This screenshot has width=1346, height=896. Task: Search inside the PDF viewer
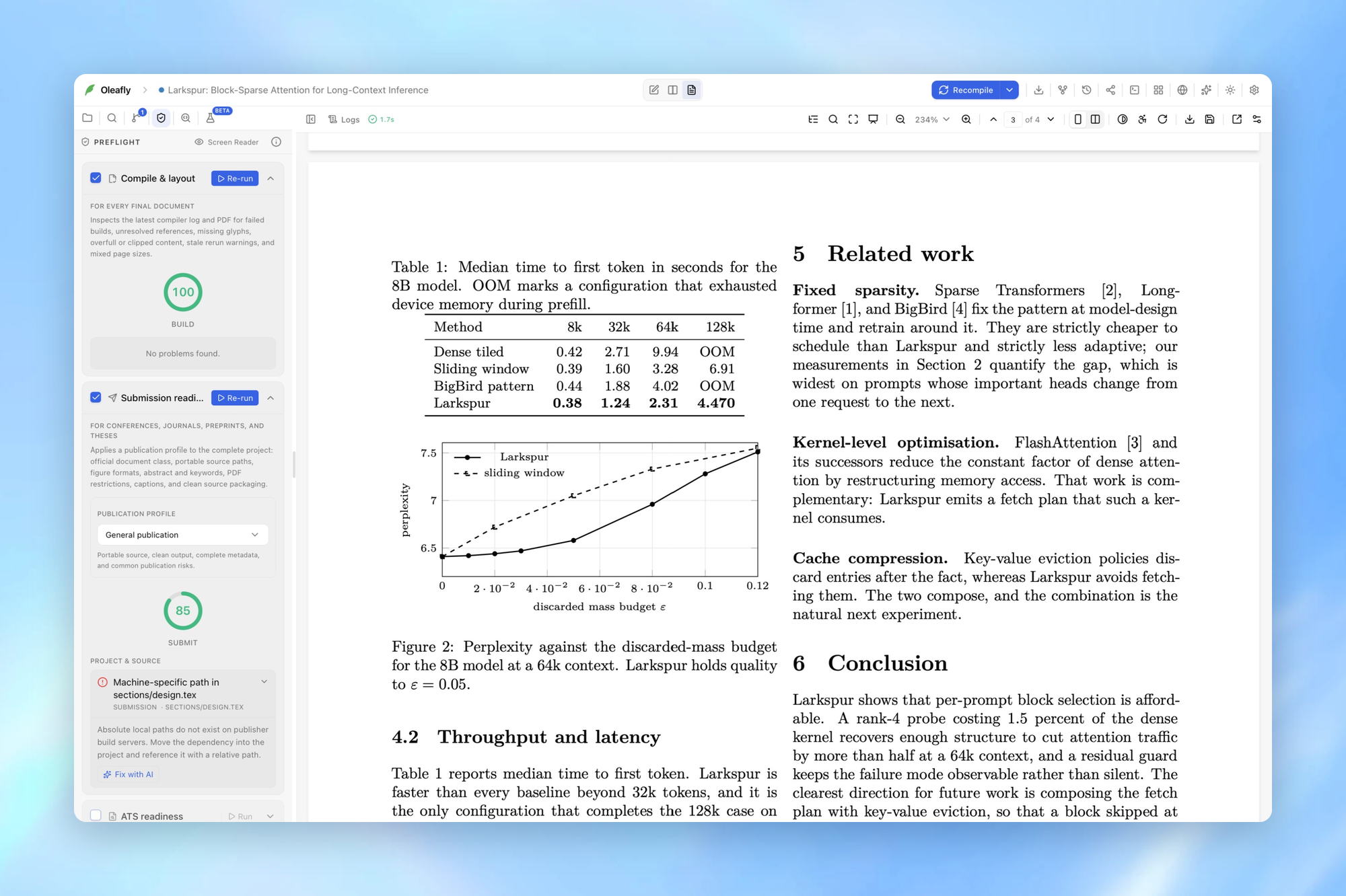tap(833, 119)
